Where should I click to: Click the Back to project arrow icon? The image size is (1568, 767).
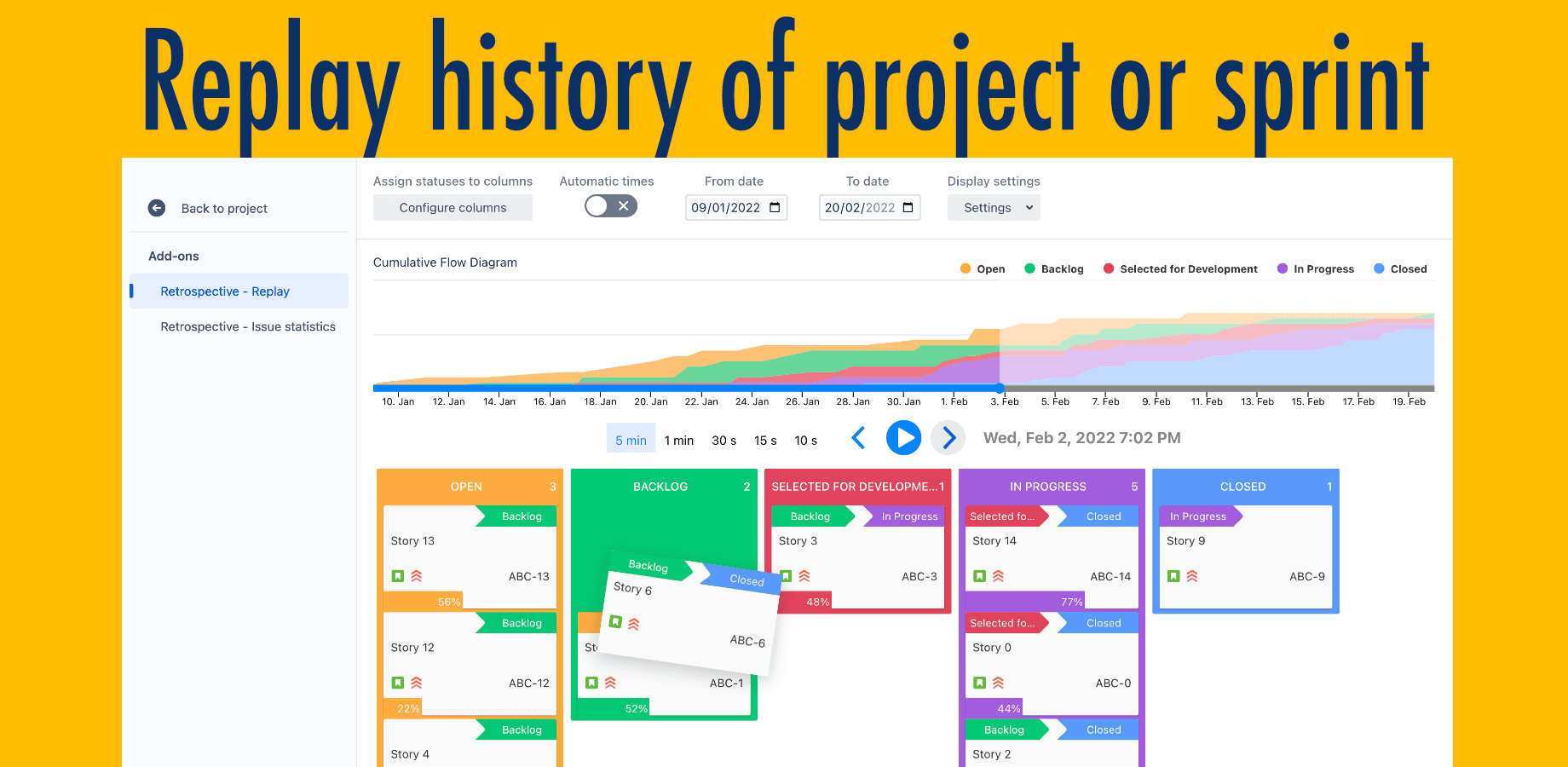click(x=157, y=208)
